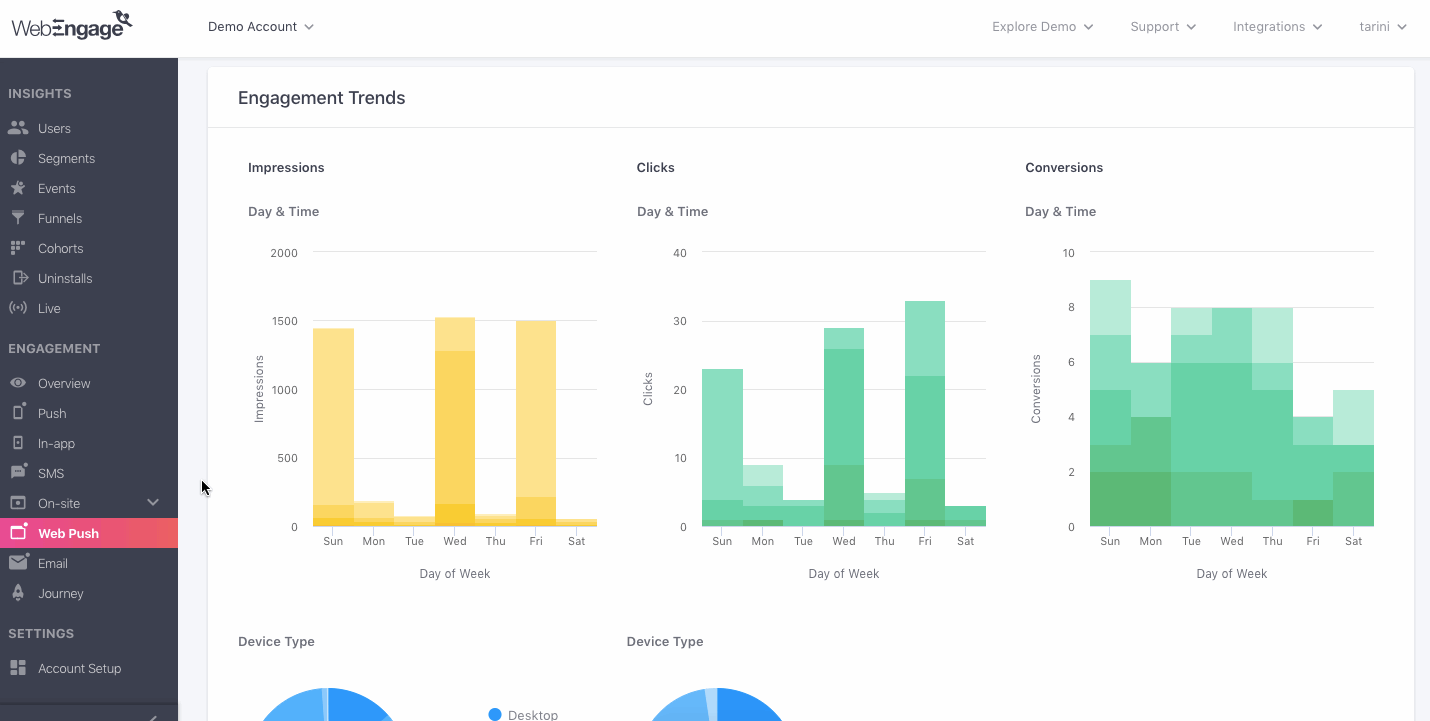The image size is (1430, 721).
Task: Click the Conversions chart title
Action: [1064, 167]
